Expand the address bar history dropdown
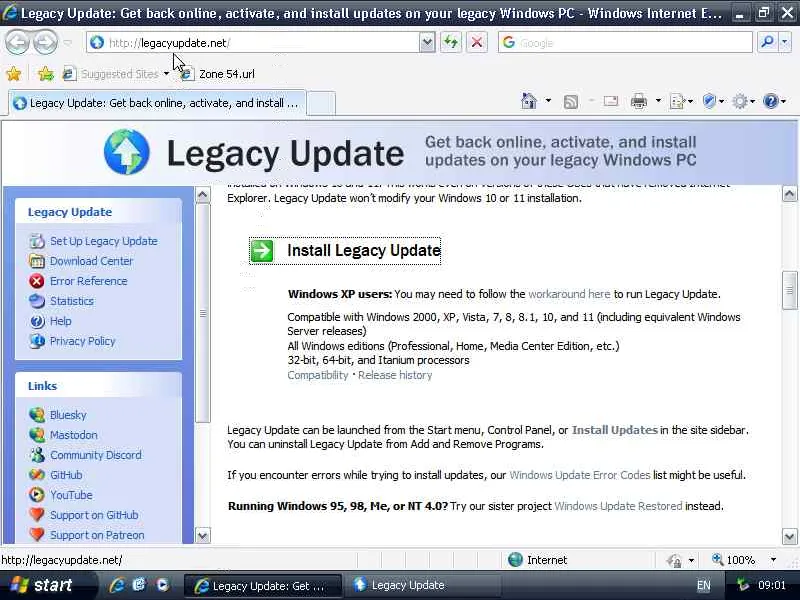Viewport: 800px width, 600px height. pyautogui.click(x=427, y=43)
